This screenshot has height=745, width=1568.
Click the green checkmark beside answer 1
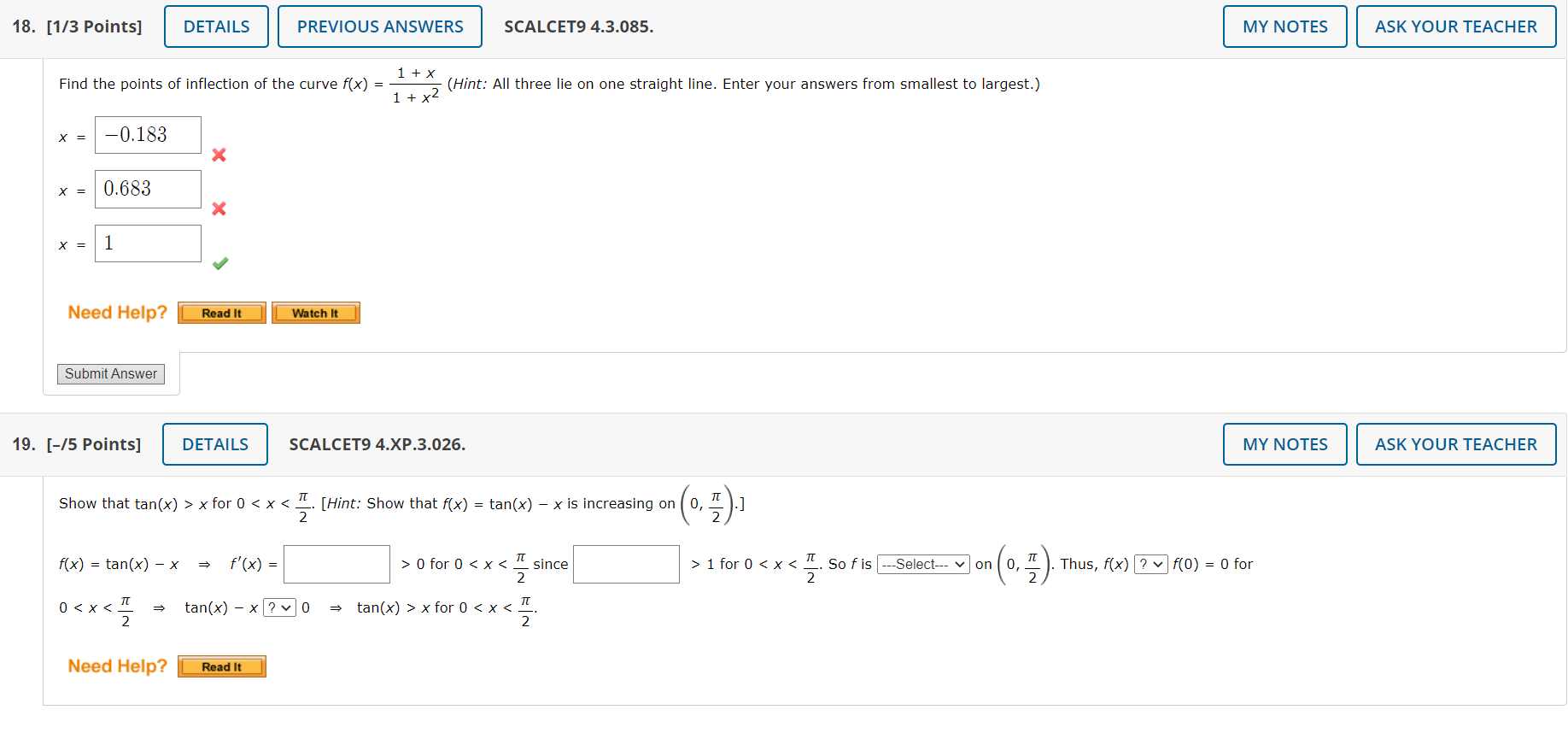pos(219,263)
